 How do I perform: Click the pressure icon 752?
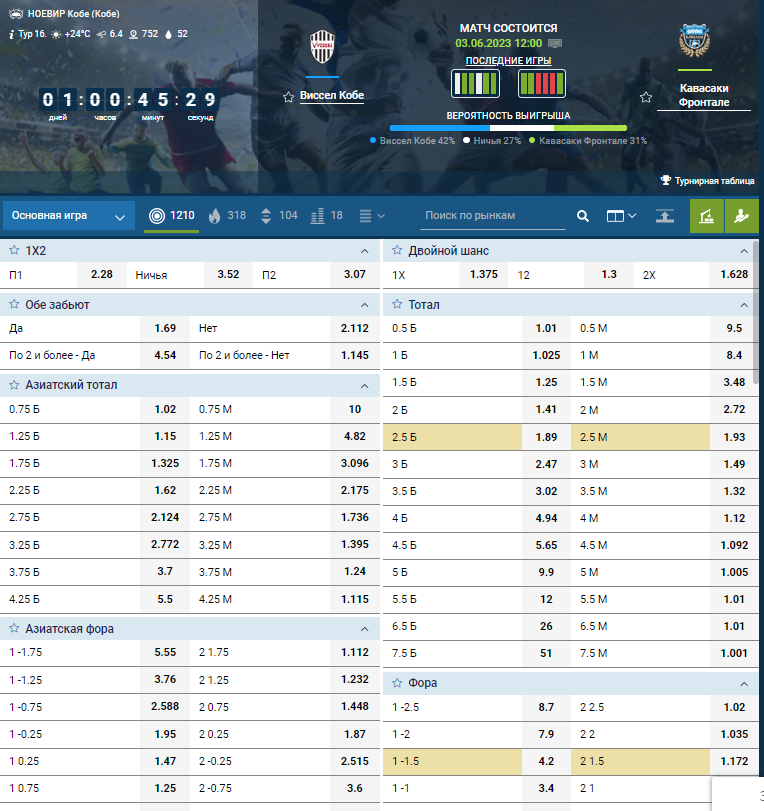133,34
